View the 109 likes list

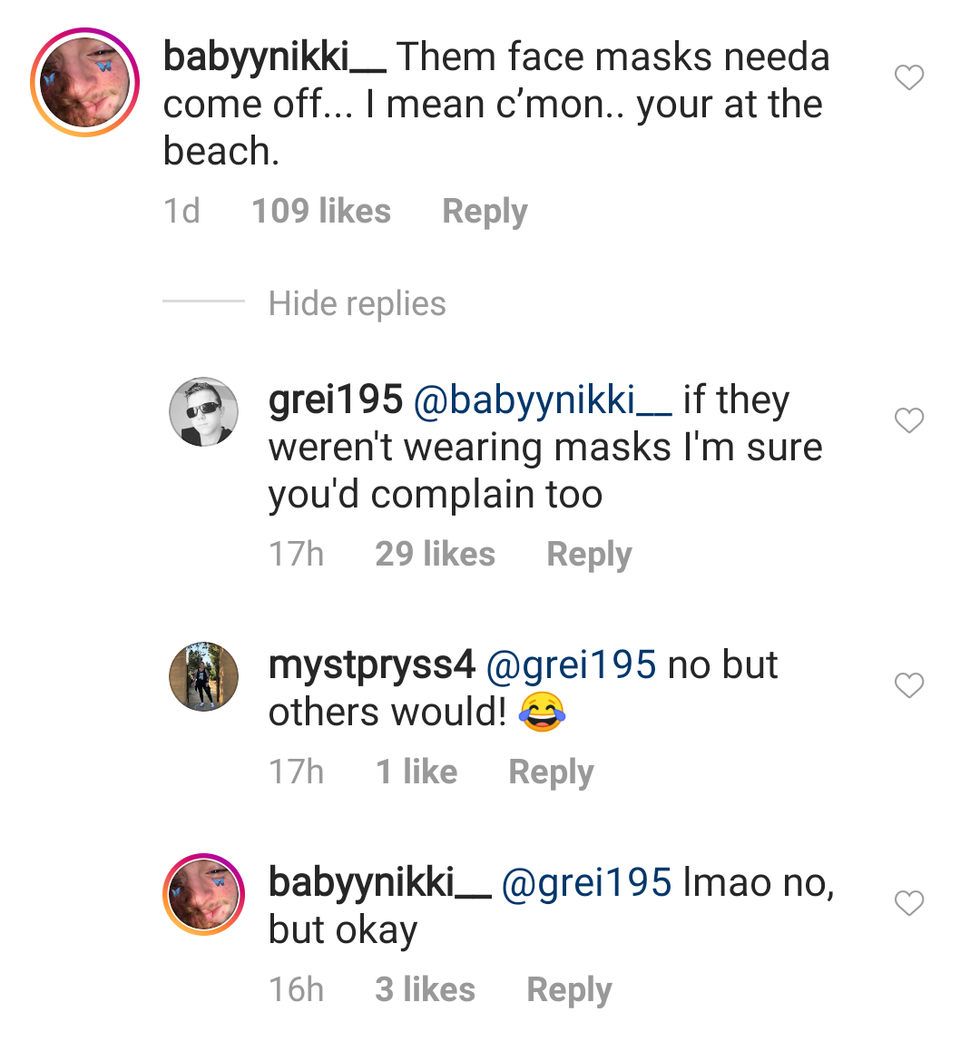tap(321, 212)
